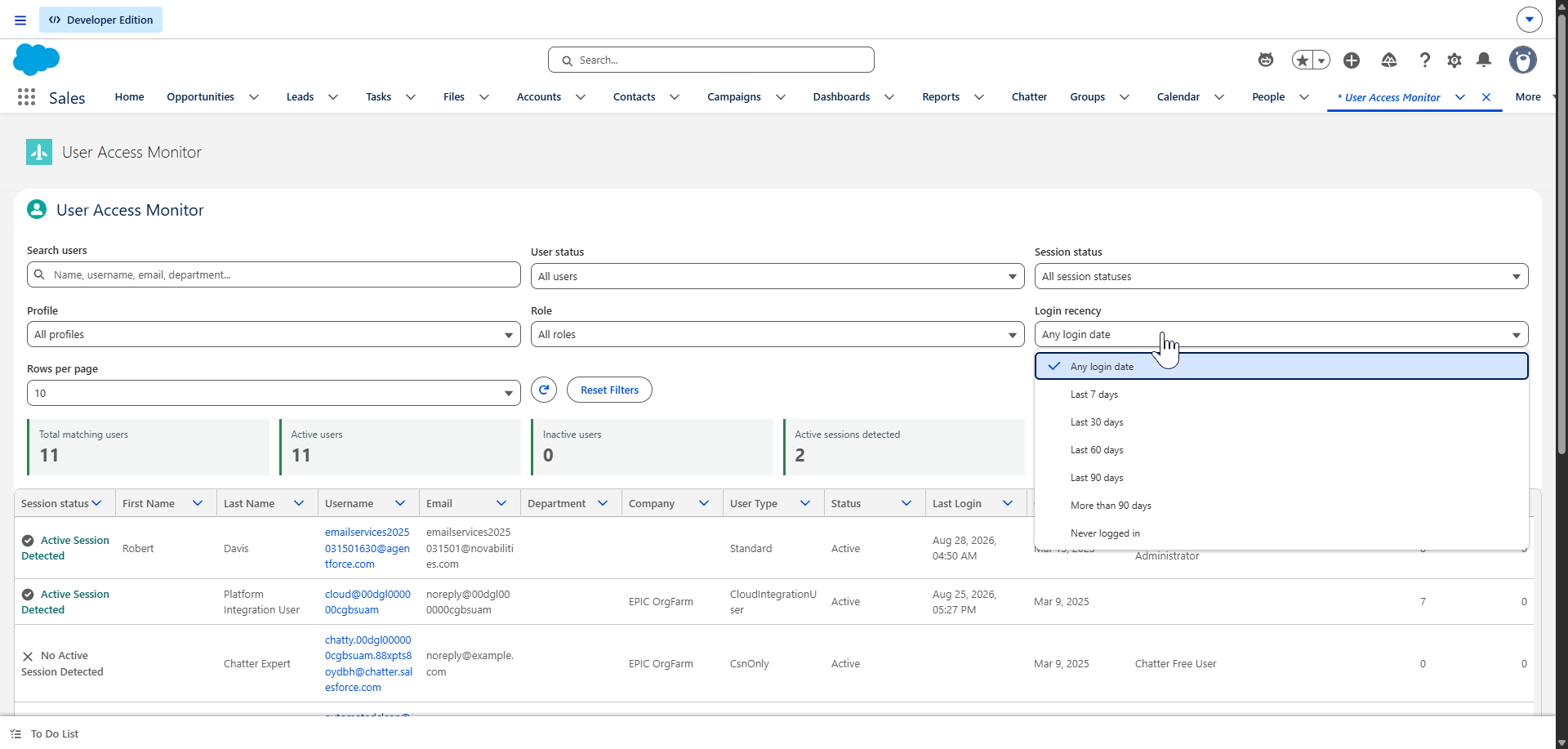Viewport: 1568px width, 749px height.
Task: Open the Username column chevron
Action: point(400,503)
